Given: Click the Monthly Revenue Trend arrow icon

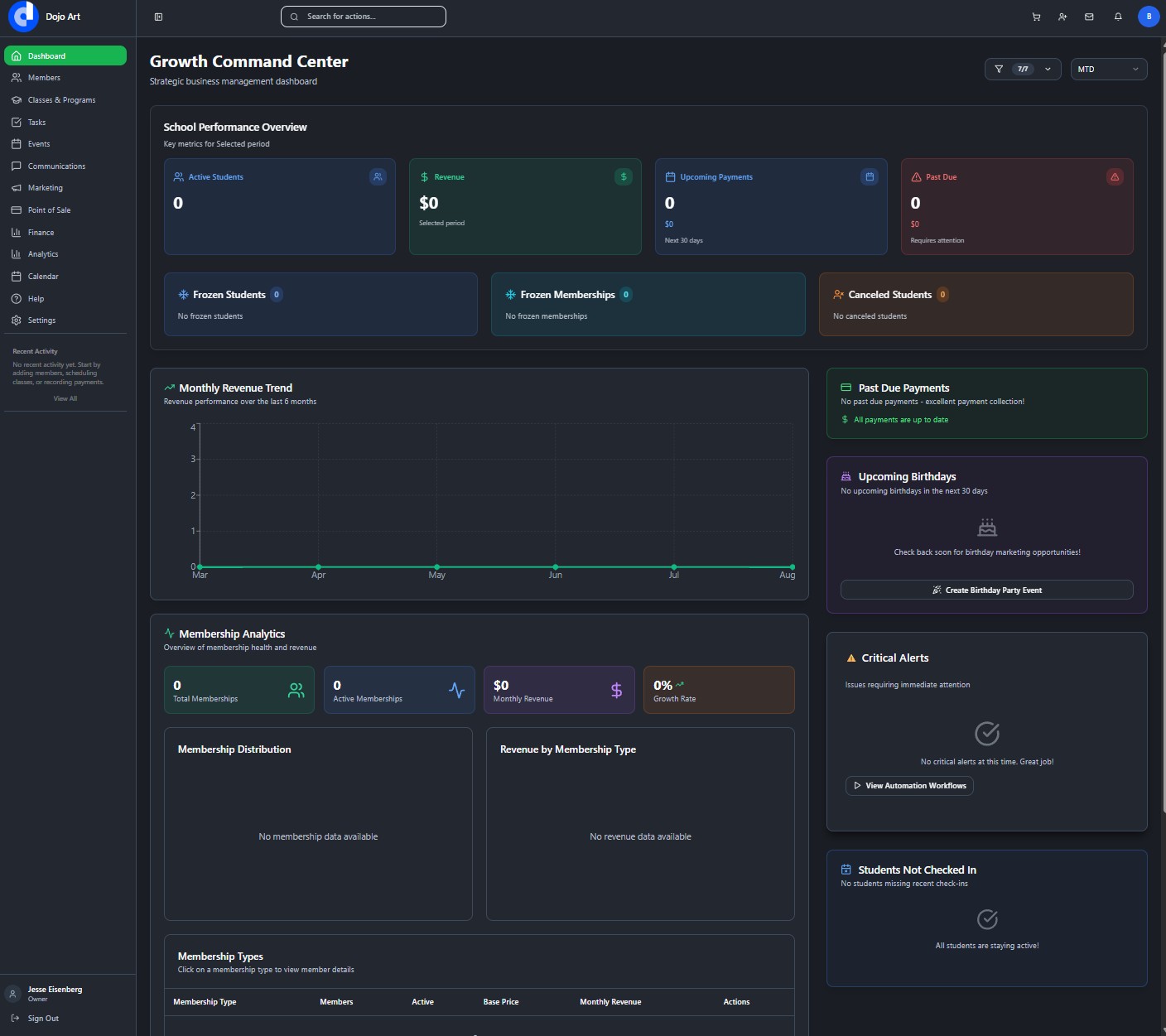Looking at the screenshot, I should (x=170, y=388).
